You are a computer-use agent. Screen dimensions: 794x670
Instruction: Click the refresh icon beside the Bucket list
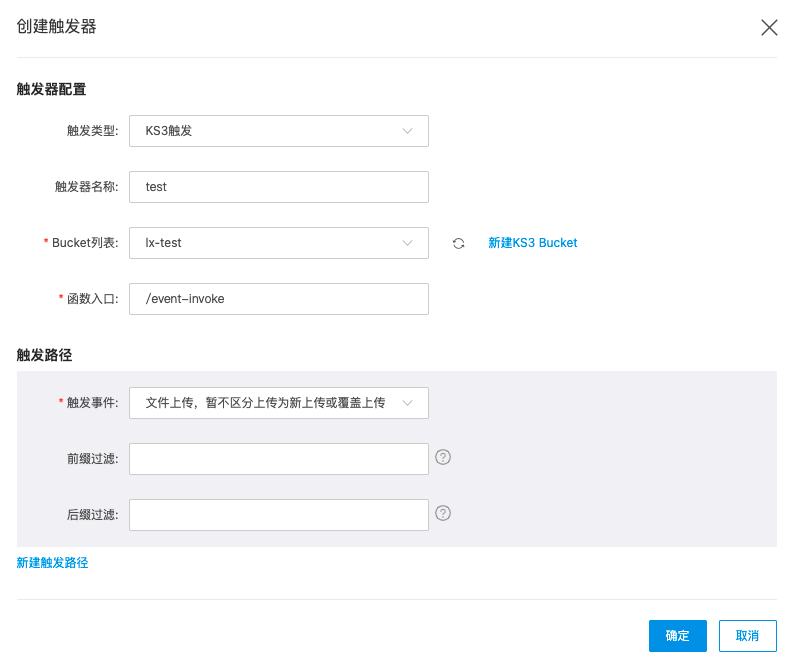[x=459, y=243]
